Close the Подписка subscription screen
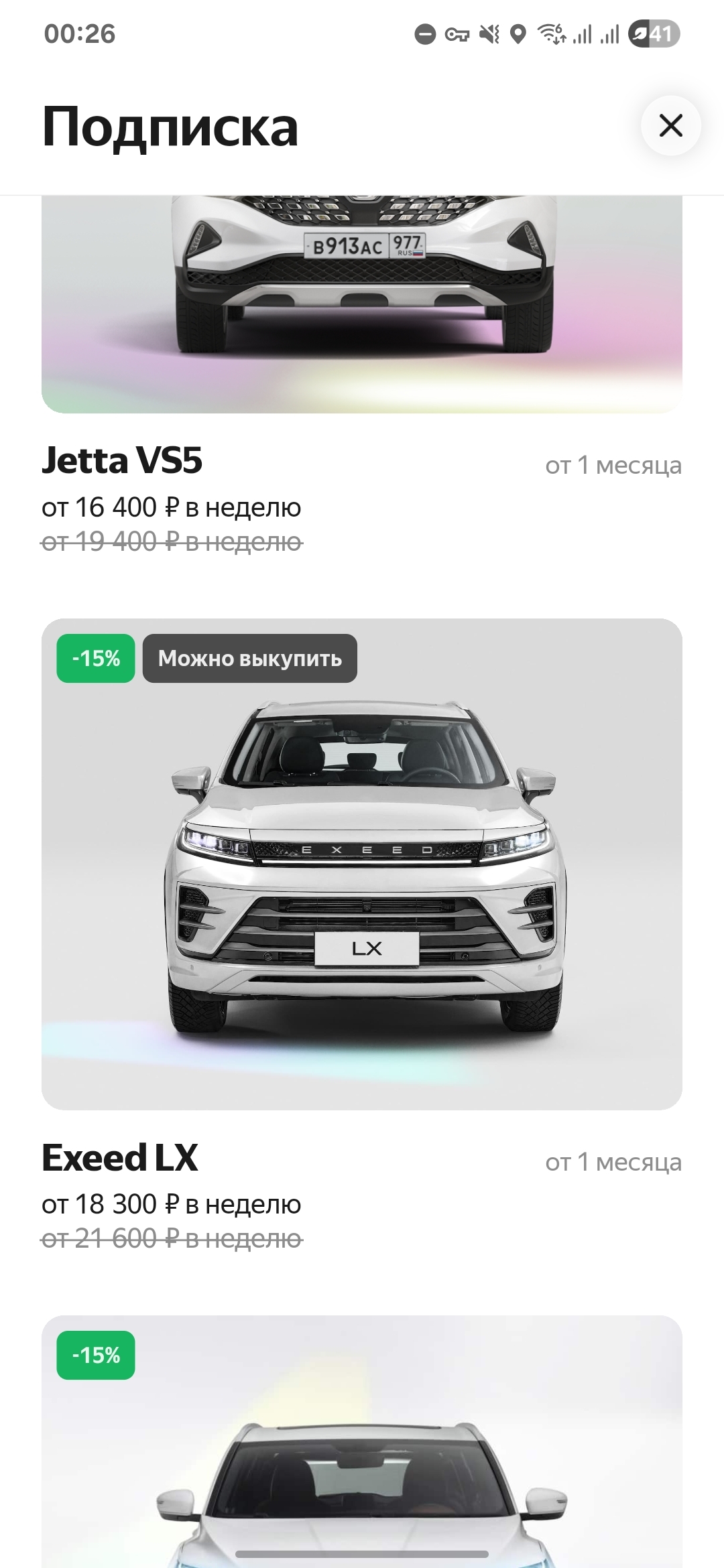Screen dimensions: 724x1568 point(670,125)
